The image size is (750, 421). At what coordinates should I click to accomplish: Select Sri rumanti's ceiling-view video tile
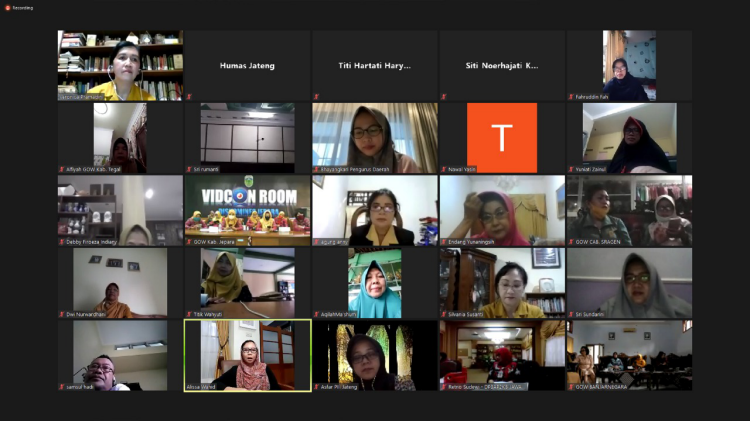click(x=247, y=138)
